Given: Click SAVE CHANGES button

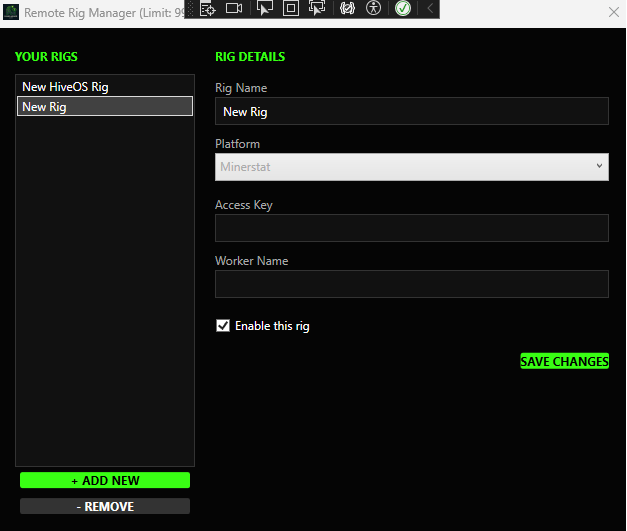Looking at the screenshot, I should click(564, 361).
